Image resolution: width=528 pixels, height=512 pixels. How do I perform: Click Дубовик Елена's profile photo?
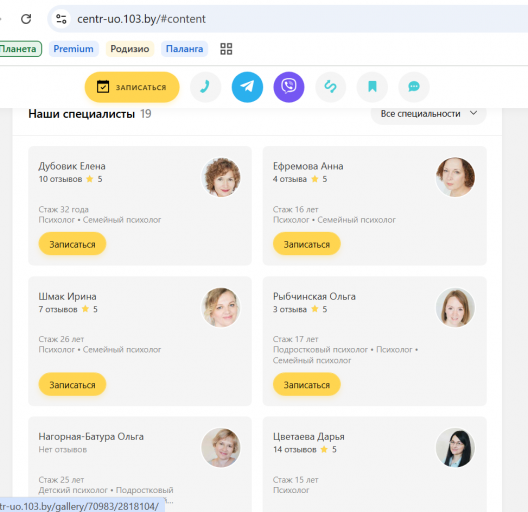pos(221,177)
